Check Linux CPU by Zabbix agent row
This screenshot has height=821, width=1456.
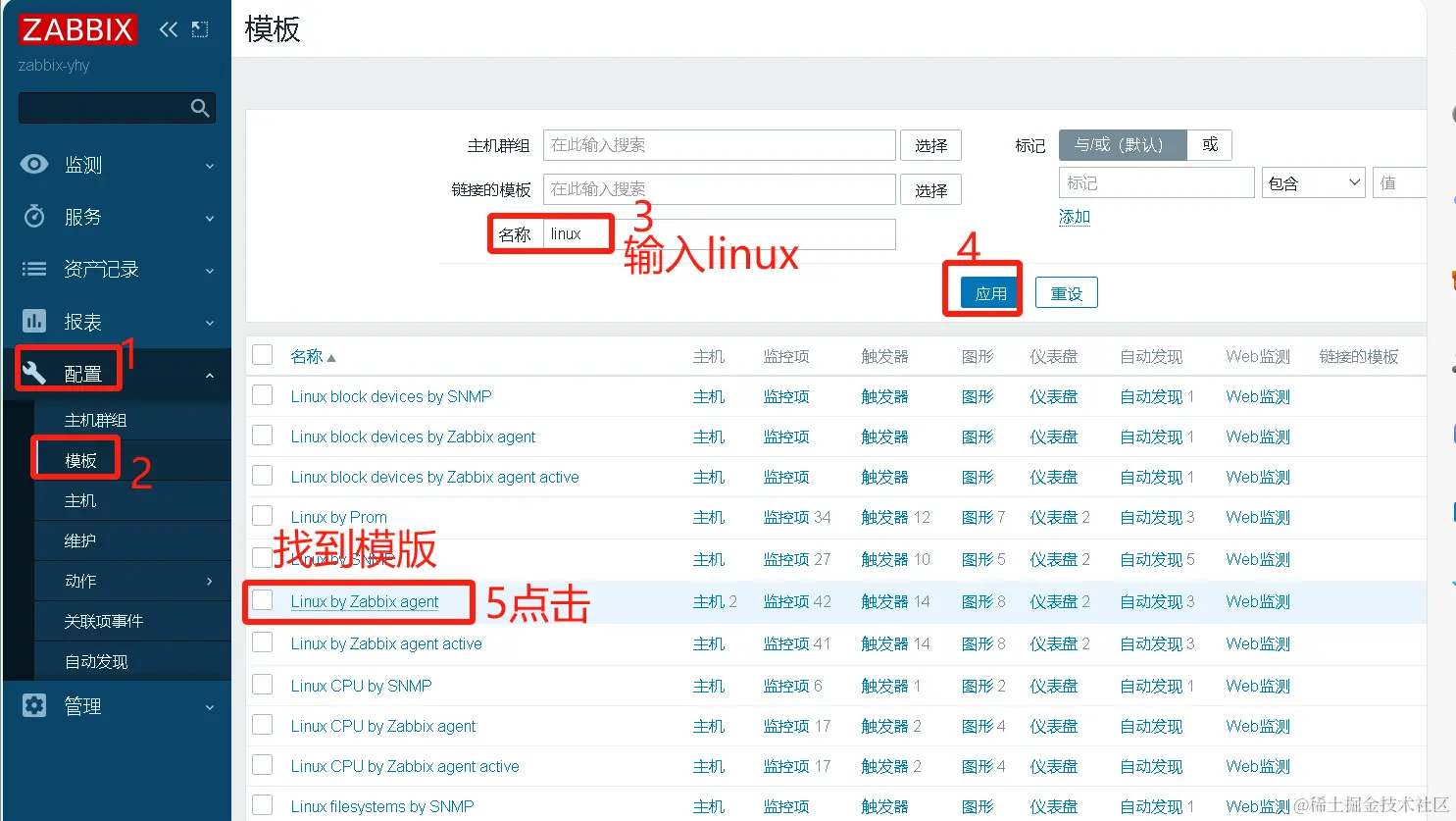[263, 724]
